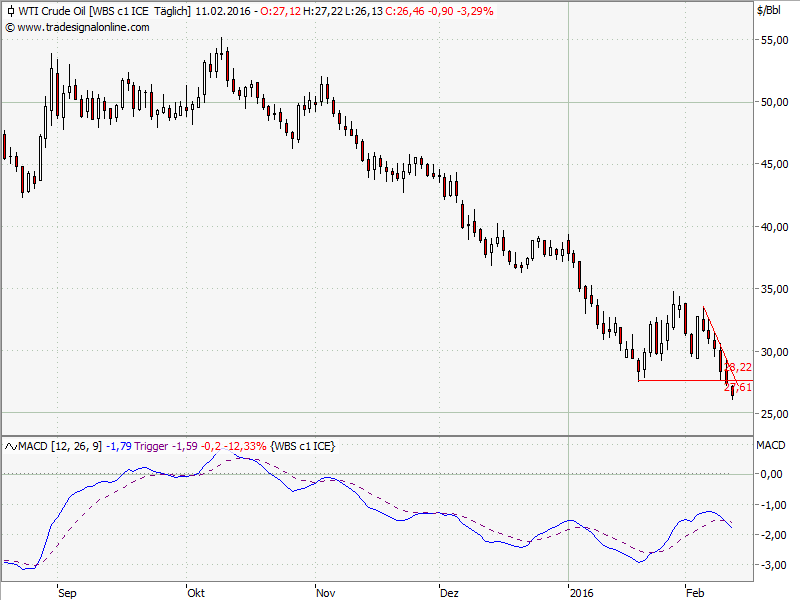The image size is (800, 600).
Task: Open the www.tradesignalonline.com link
Action: point(83,27)
